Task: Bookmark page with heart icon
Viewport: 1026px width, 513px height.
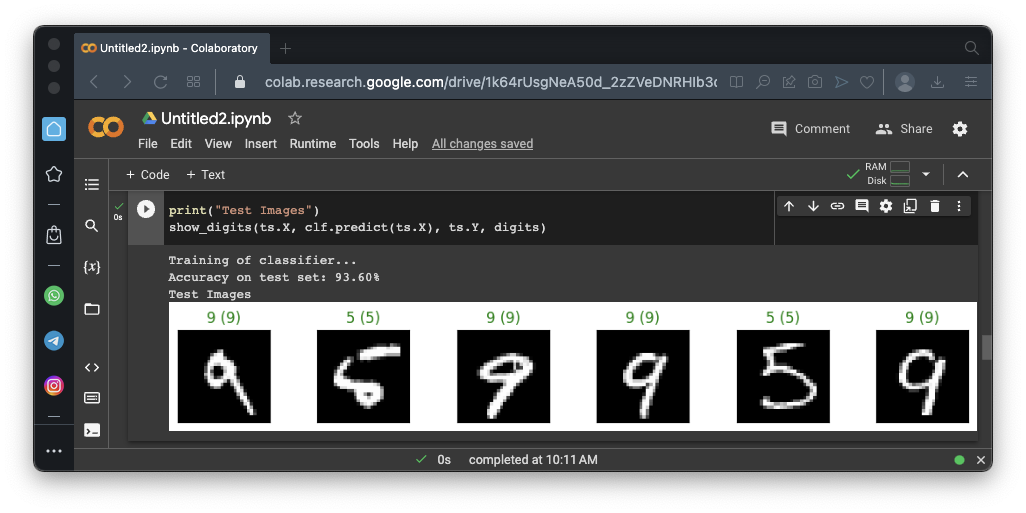Action: pos(866,82)
